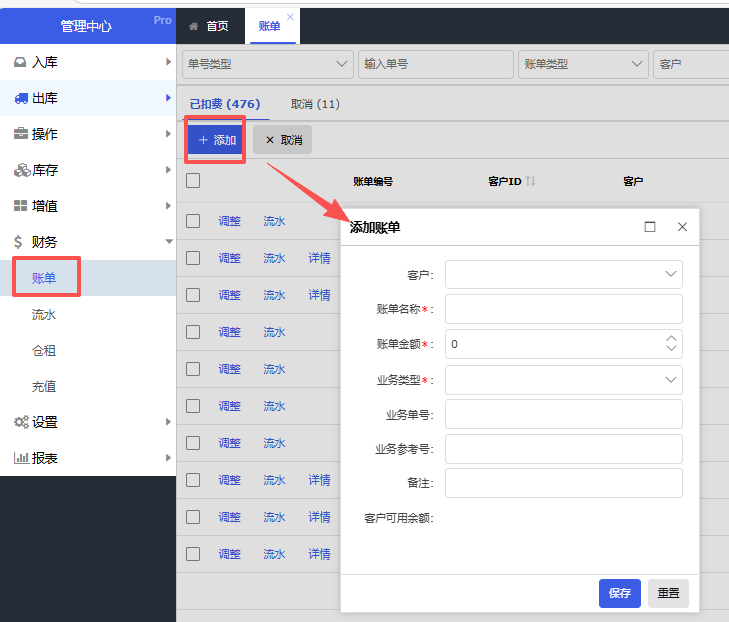This screenshot has width=729, height=622.
Task: Click the cubes icon beside 库存
Action: click(20, 170)
